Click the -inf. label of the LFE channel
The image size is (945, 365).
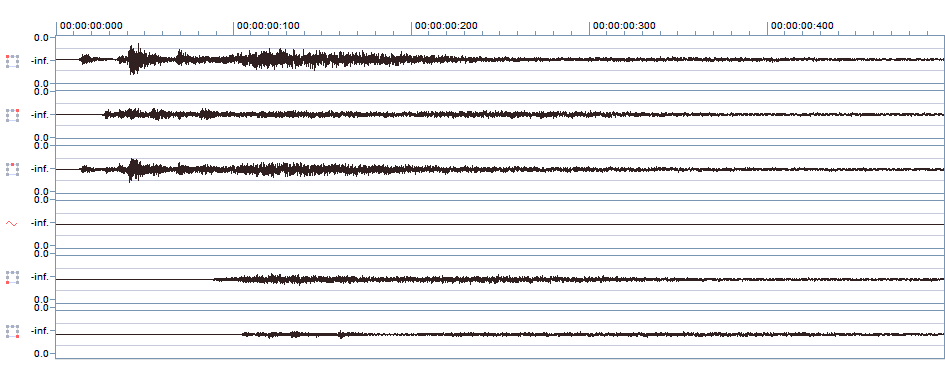click(40, 223)
